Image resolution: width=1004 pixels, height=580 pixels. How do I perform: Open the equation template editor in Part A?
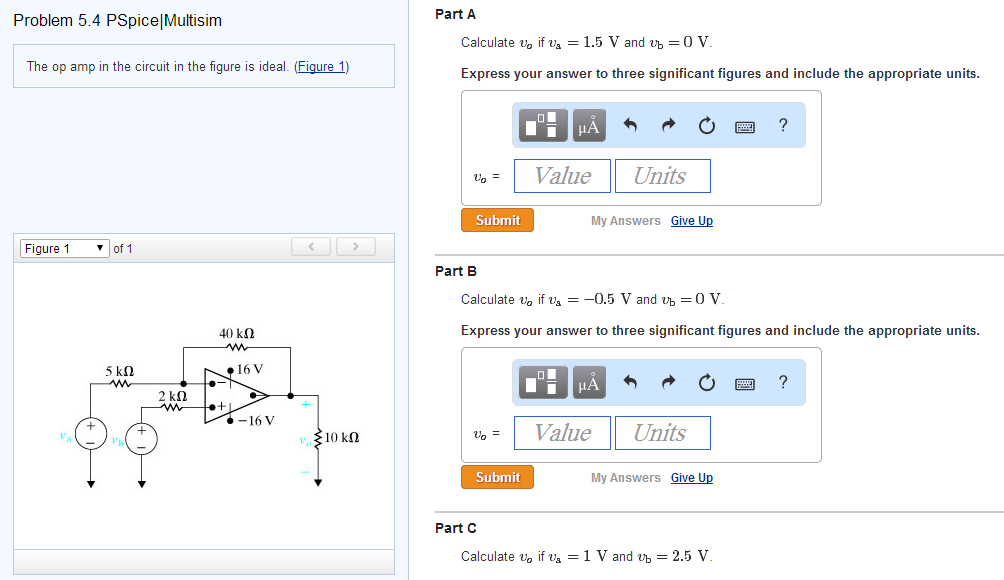541,124
